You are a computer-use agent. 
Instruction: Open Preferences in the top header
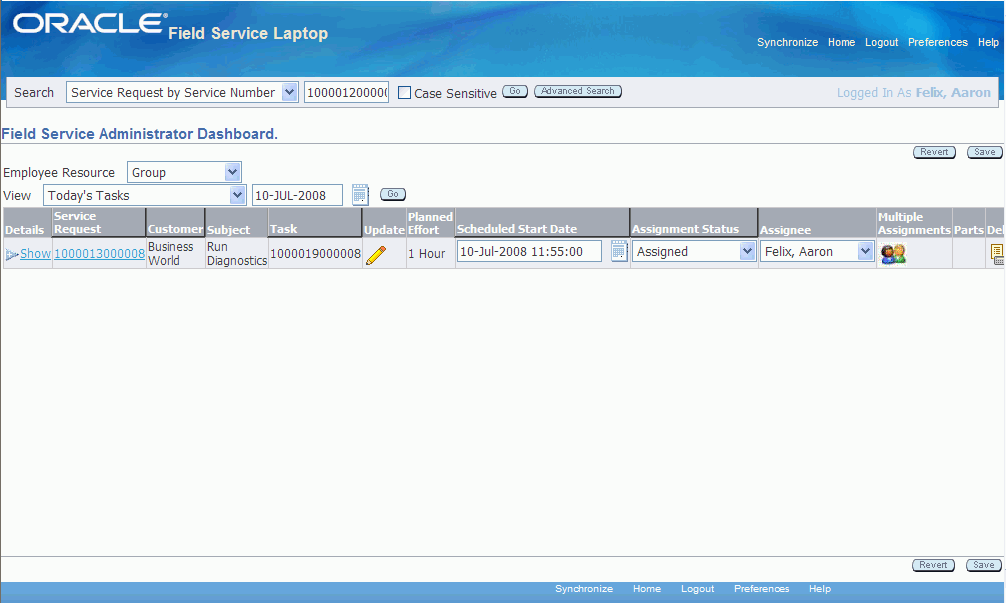click(937, 42)
